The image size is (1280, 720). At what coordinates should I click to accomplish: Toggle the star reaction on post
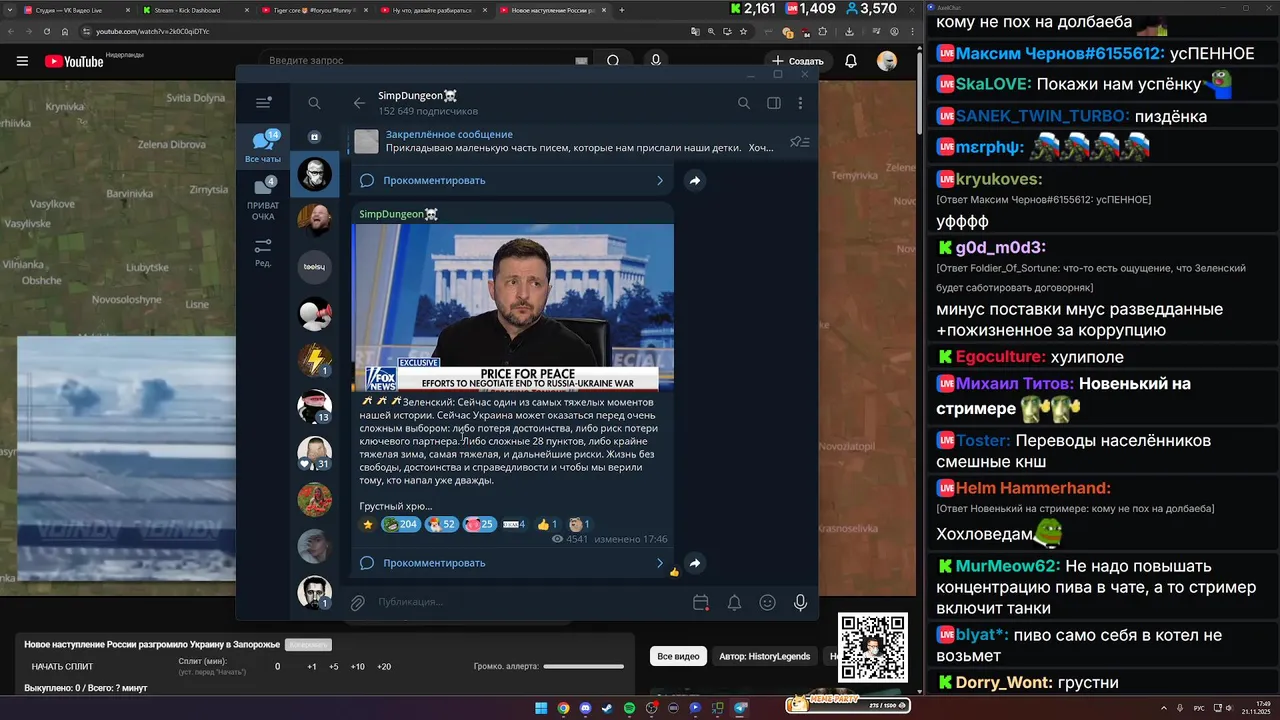(x=368, y=524)
